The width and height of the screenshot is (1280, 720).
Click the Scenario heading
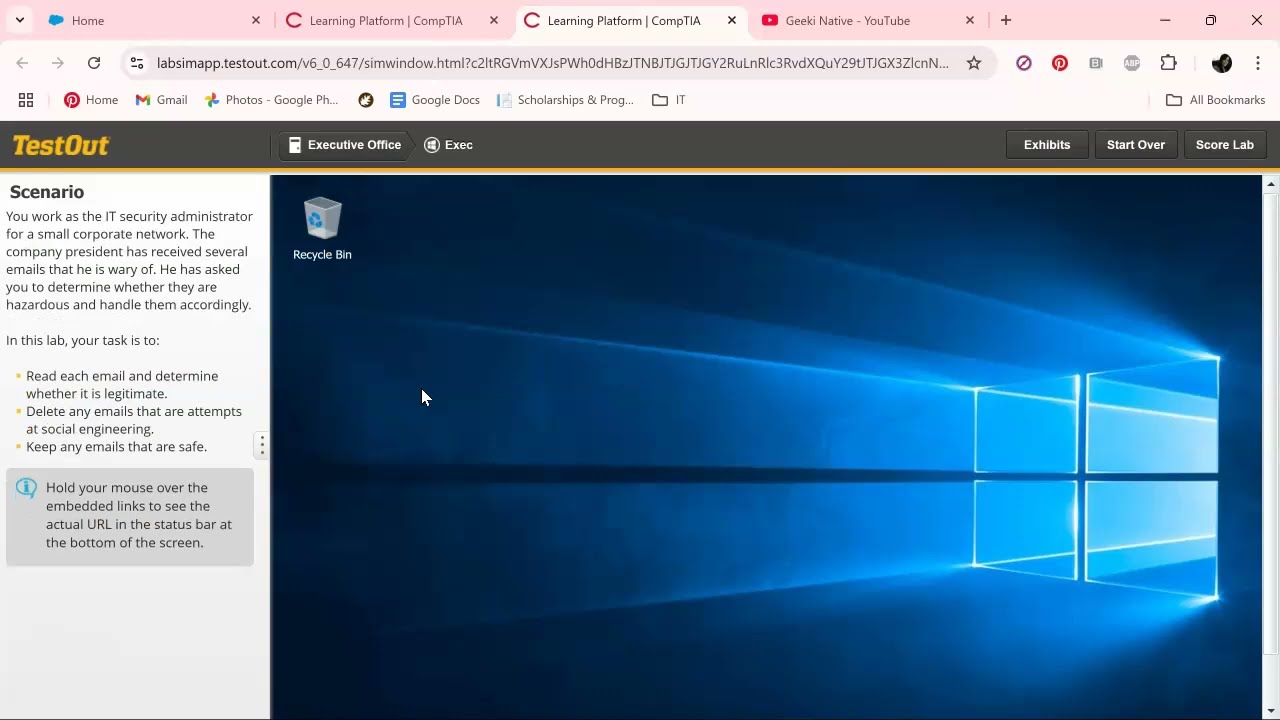[47, 192]
